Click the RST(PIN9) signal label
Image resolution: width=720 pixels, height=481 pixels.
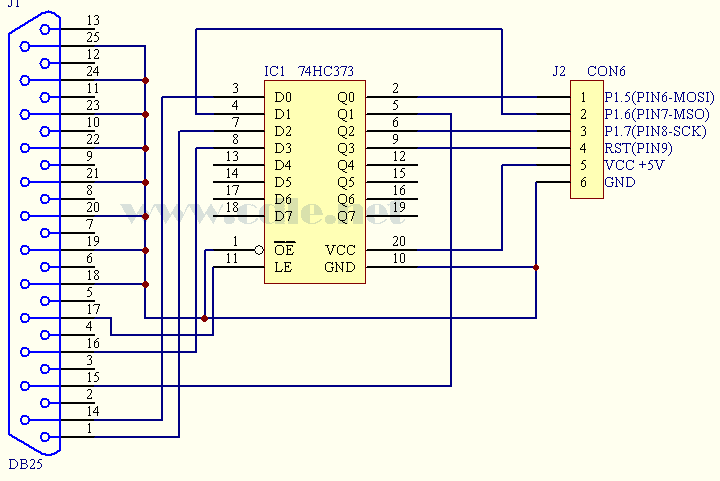pyautogui.click(x=638, y=149)
